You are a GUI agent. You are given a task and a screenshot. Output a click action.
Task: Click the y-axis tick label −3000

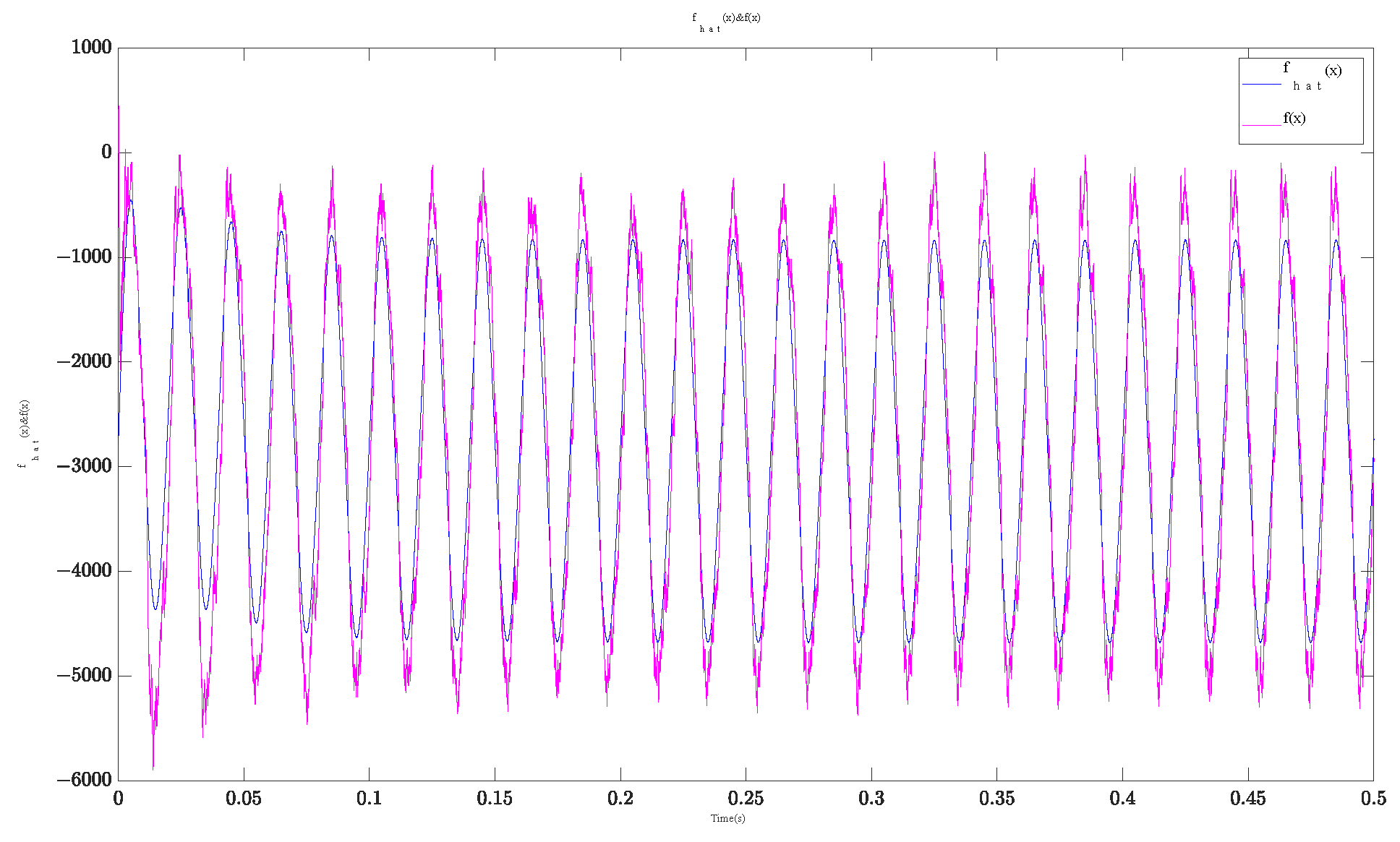click(x=85, y=466)
